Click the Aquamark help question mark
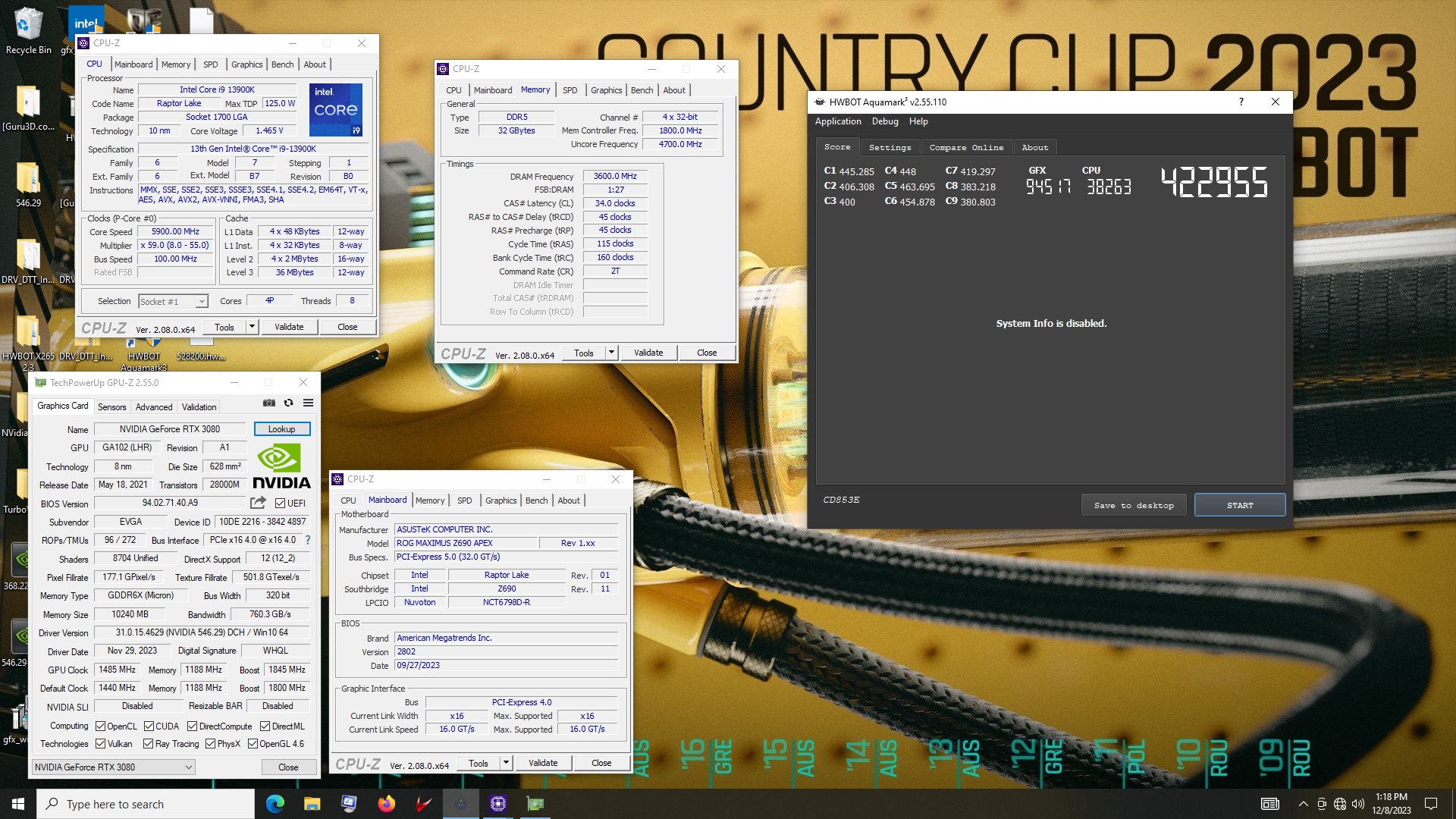The image size is (1456, 819). [1241, 102]
